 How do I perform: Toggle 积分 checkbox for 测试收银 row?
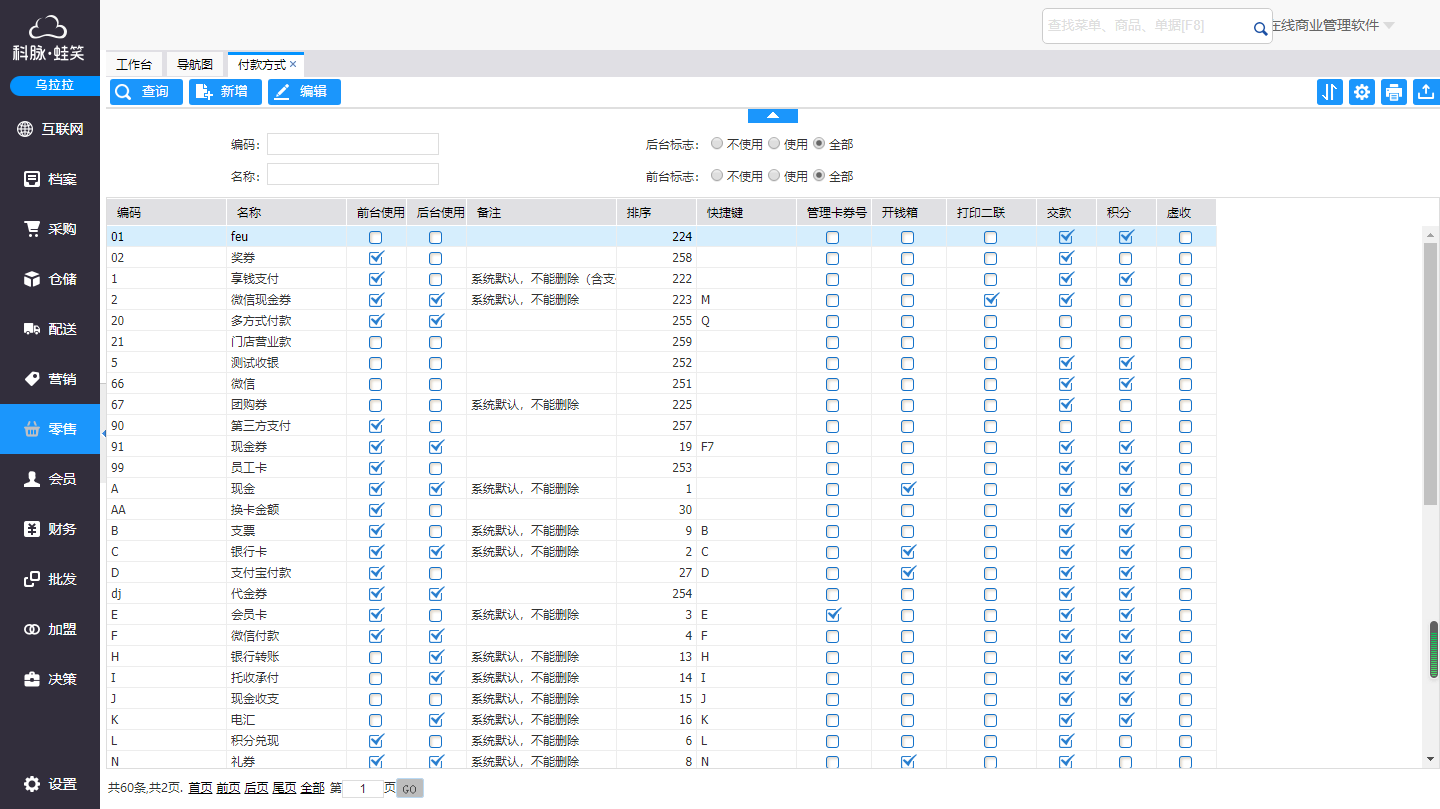coord(1126,363)
